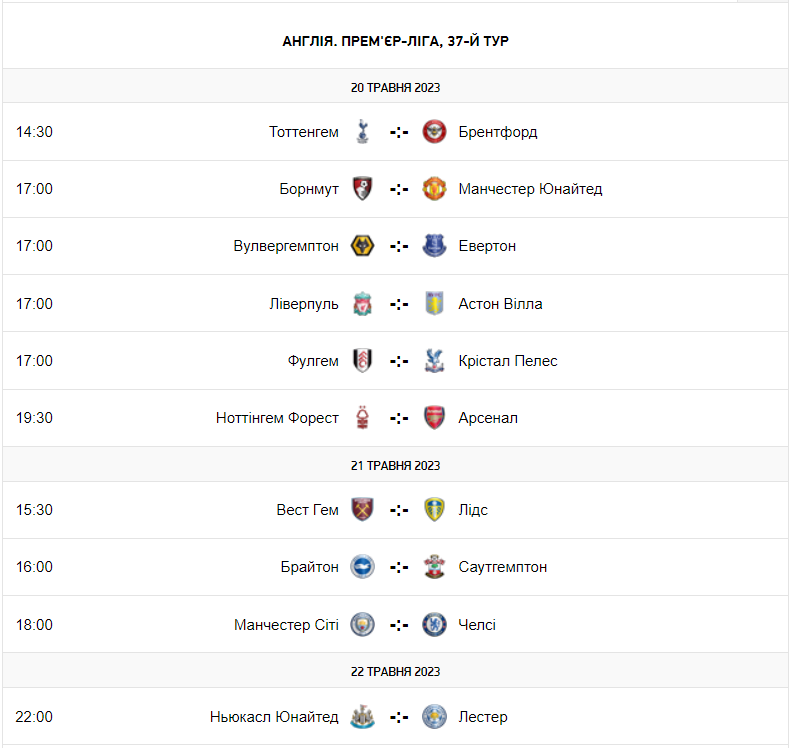Open the Ноттінгем Форест team link

click(x=277, y=418)
